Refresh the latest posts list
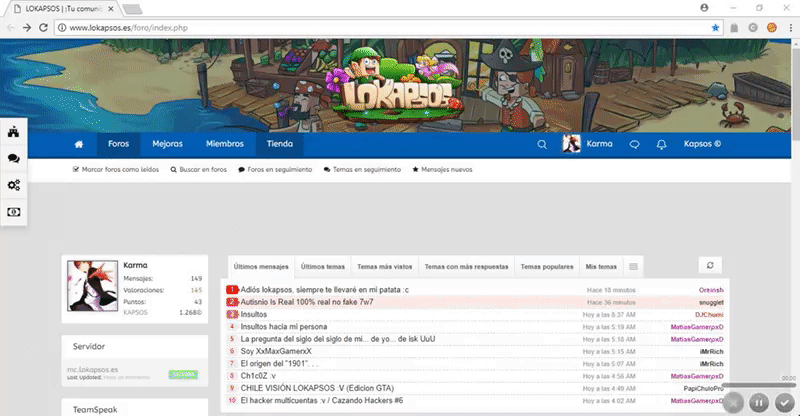The width and height of the screenshot is (800, 416). 710,265
